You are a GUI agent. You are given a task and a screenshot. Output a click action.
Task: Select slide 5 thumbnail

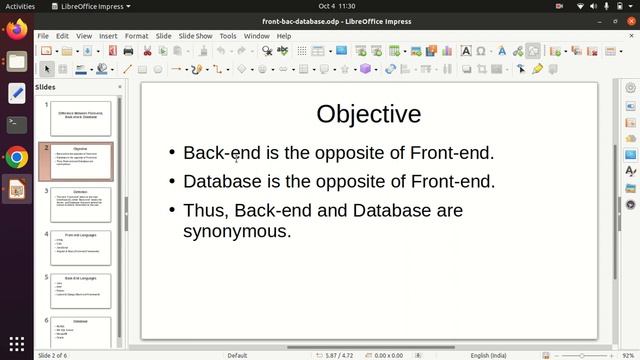80,291
